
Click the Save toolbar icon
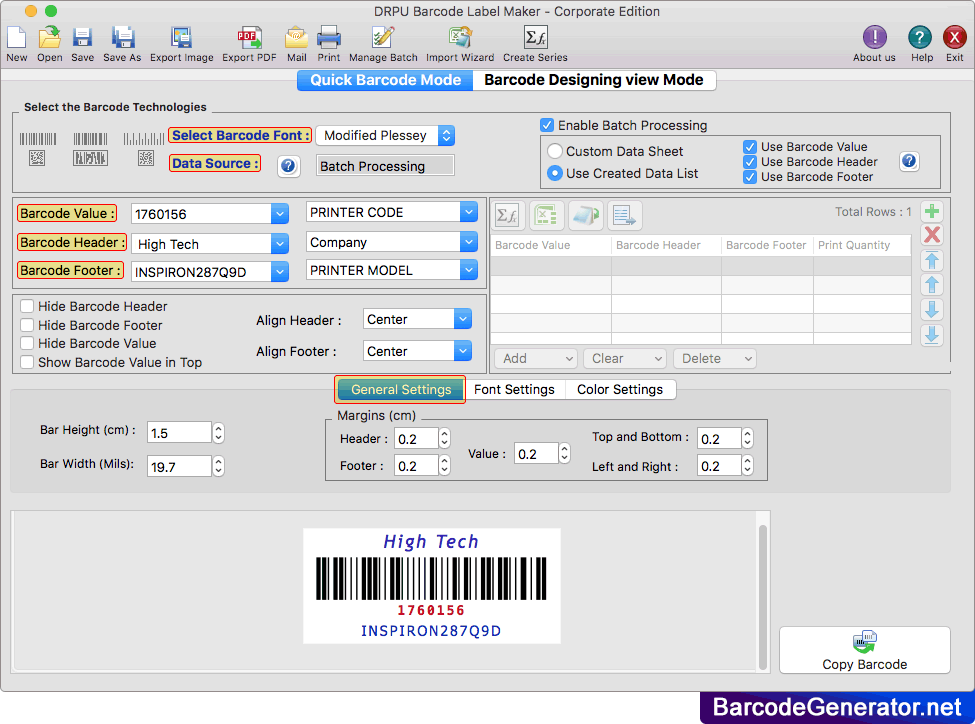tap(82, 39)
